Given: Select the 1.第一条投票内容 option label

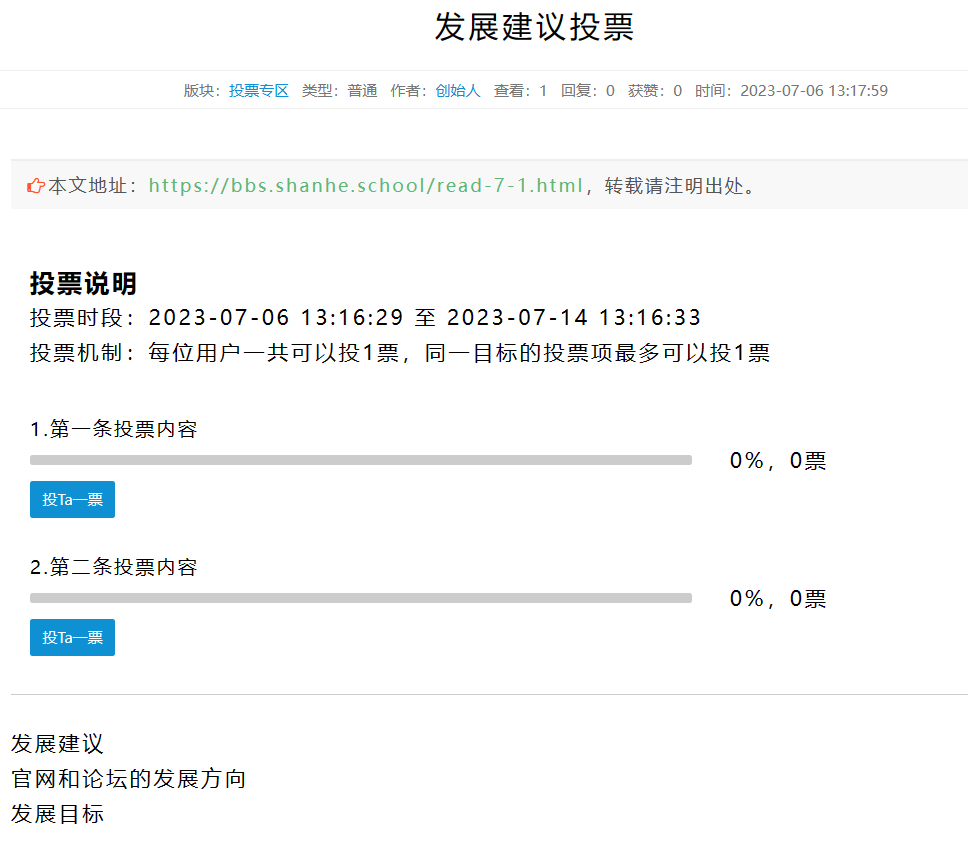Looking at the screenshot, I should (114, 429).
